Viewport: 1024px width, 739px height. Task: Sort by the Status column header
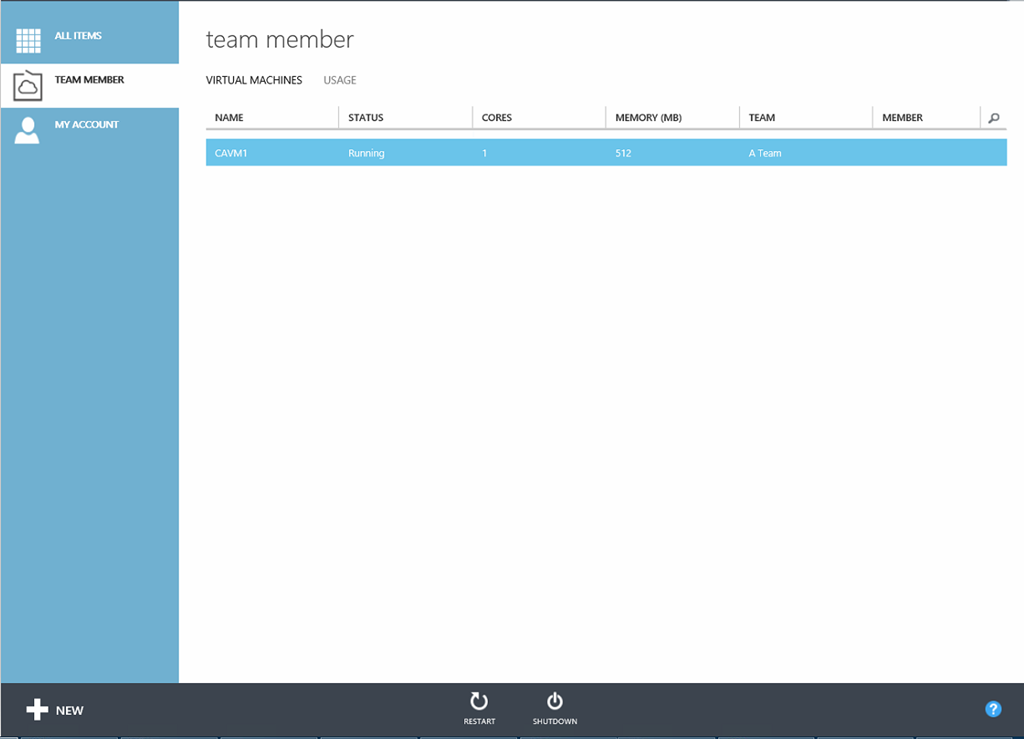[366, 118]
